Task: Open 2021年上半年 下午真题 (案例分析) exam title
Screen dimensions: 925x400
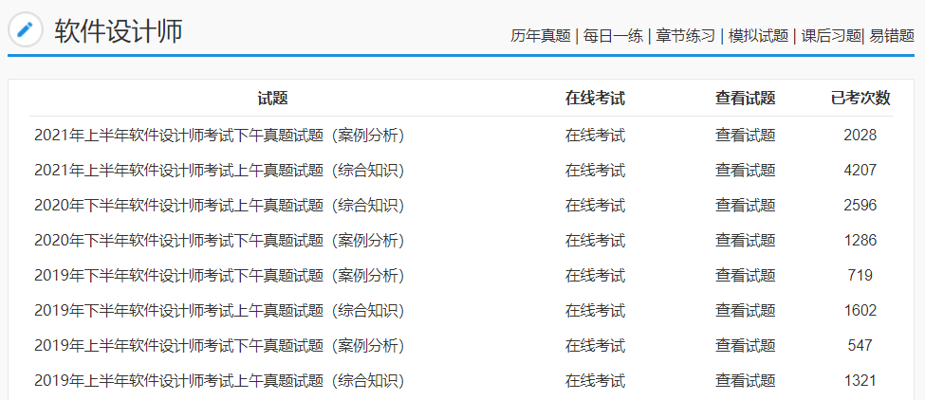Action: 219,136
